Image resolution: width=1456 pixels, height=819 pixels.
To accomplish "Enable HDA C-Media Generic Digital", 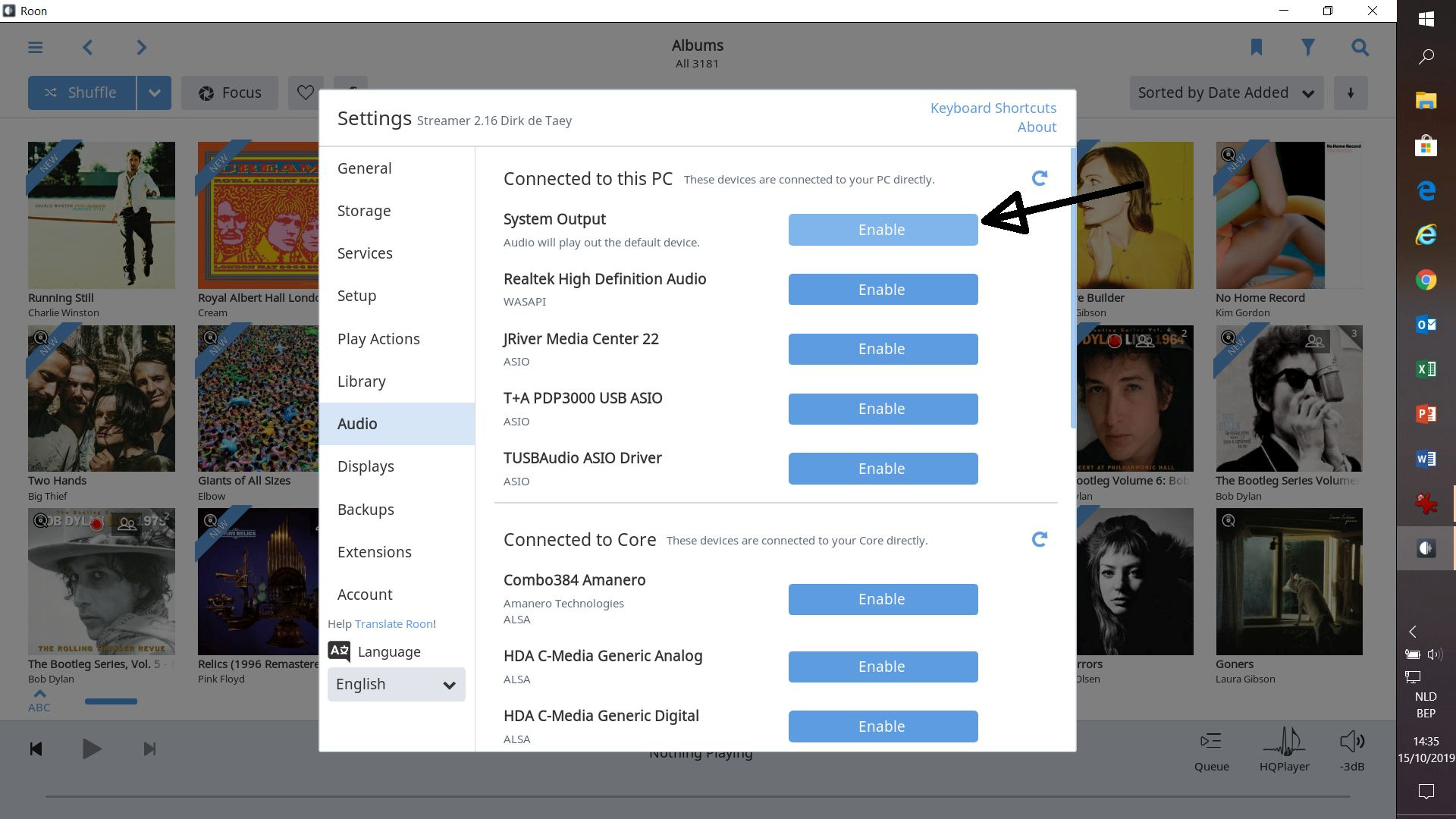I will click(883, 726).
